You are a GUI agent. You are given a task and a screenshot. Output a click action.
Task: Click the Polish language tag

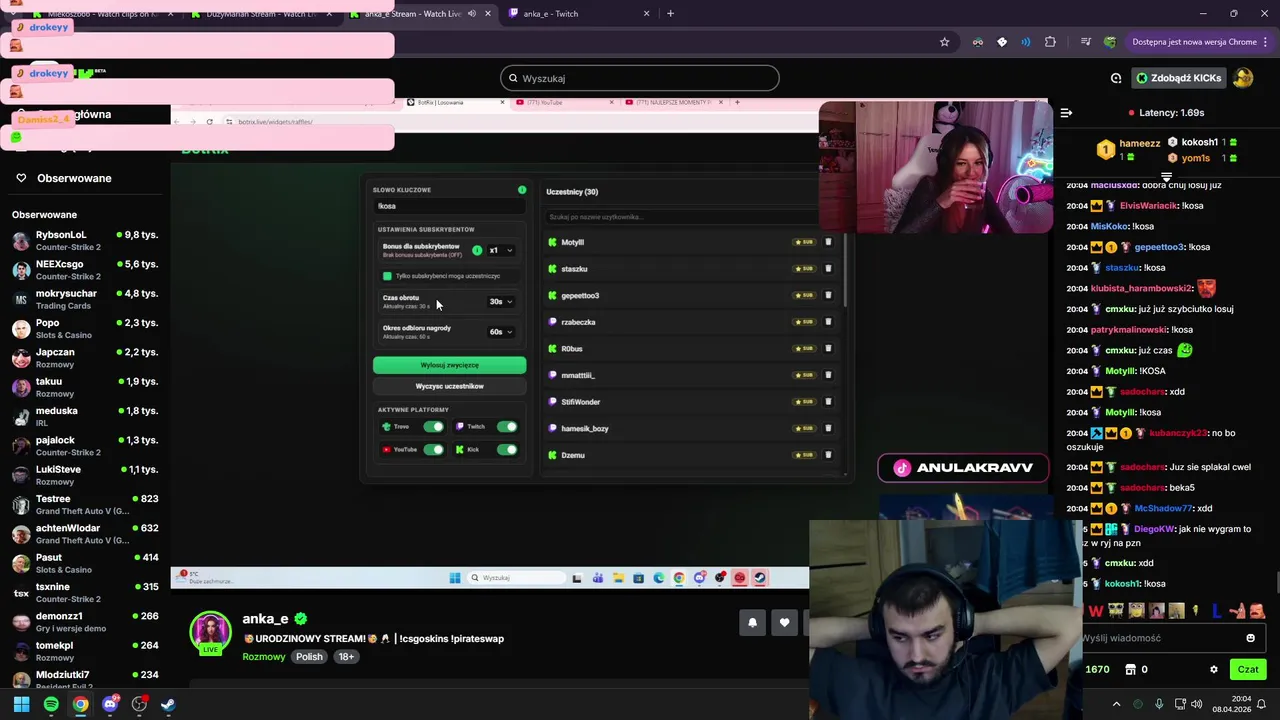pyautogui.click(x=309, y=657)
